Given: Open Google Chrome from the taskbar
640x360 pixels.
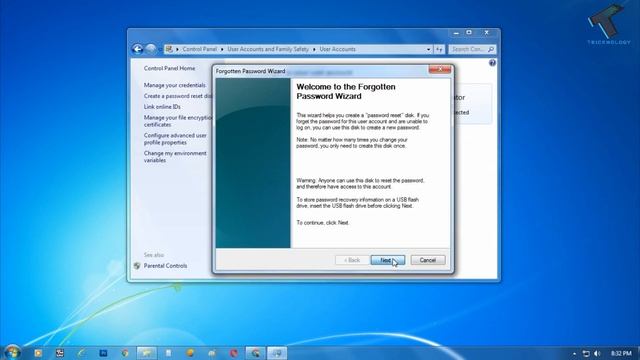Looking at the screenshot, I should pos(125,353).
